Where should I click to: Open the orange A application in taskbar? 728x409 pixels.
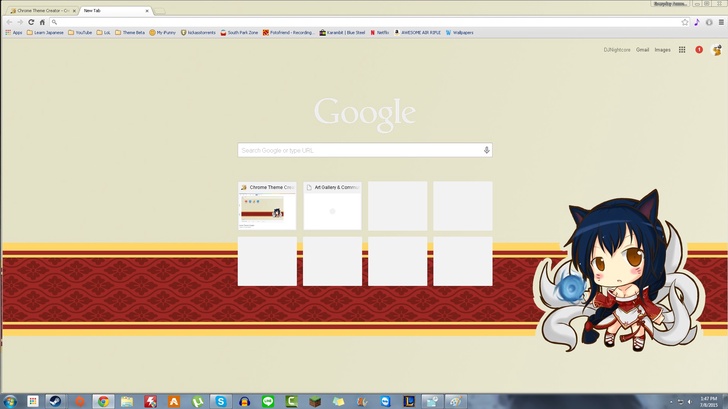(x=174, y=401)
